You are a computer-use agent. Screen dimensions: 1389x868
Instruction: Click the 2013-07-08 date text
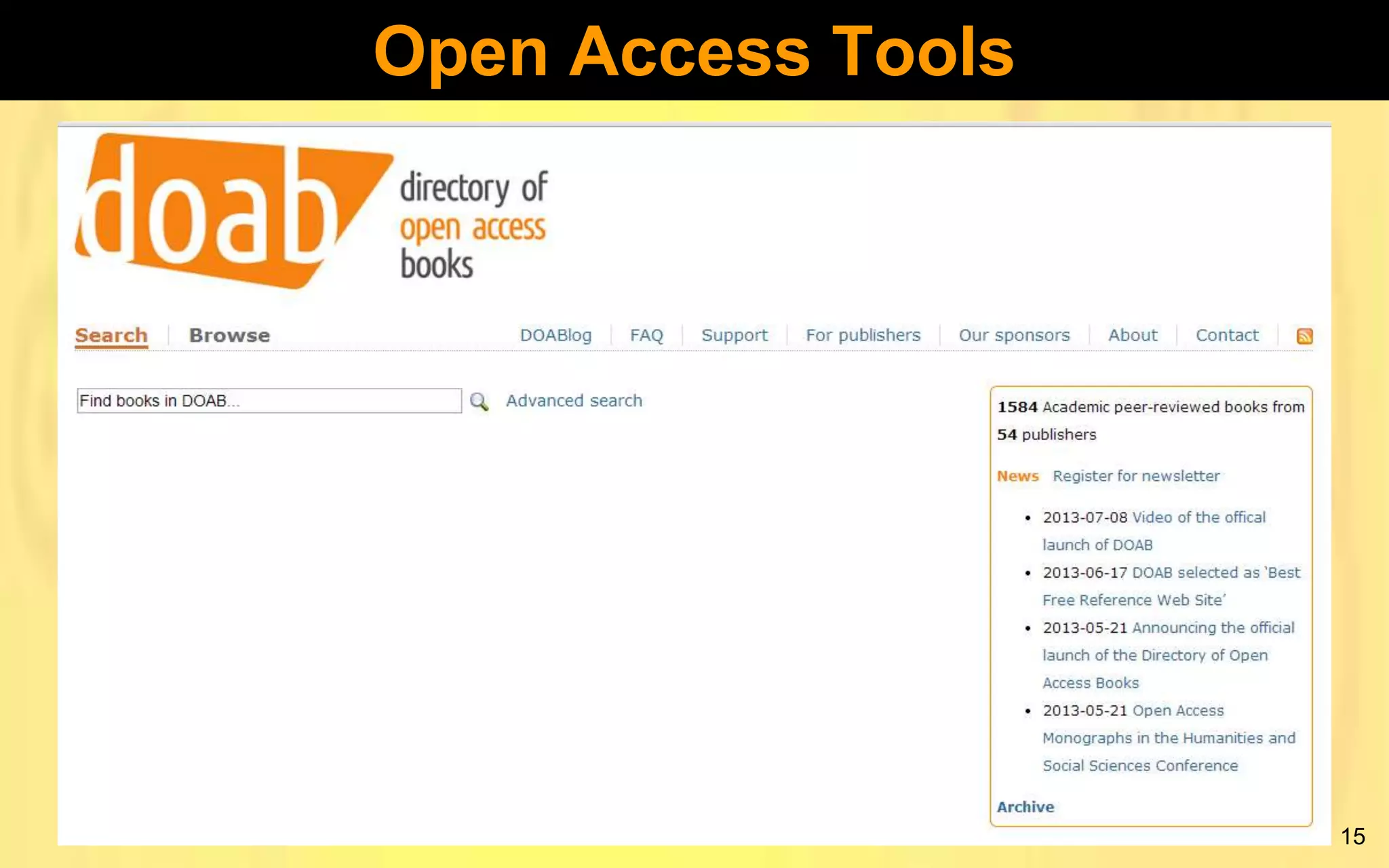(x=1085, y=517)
